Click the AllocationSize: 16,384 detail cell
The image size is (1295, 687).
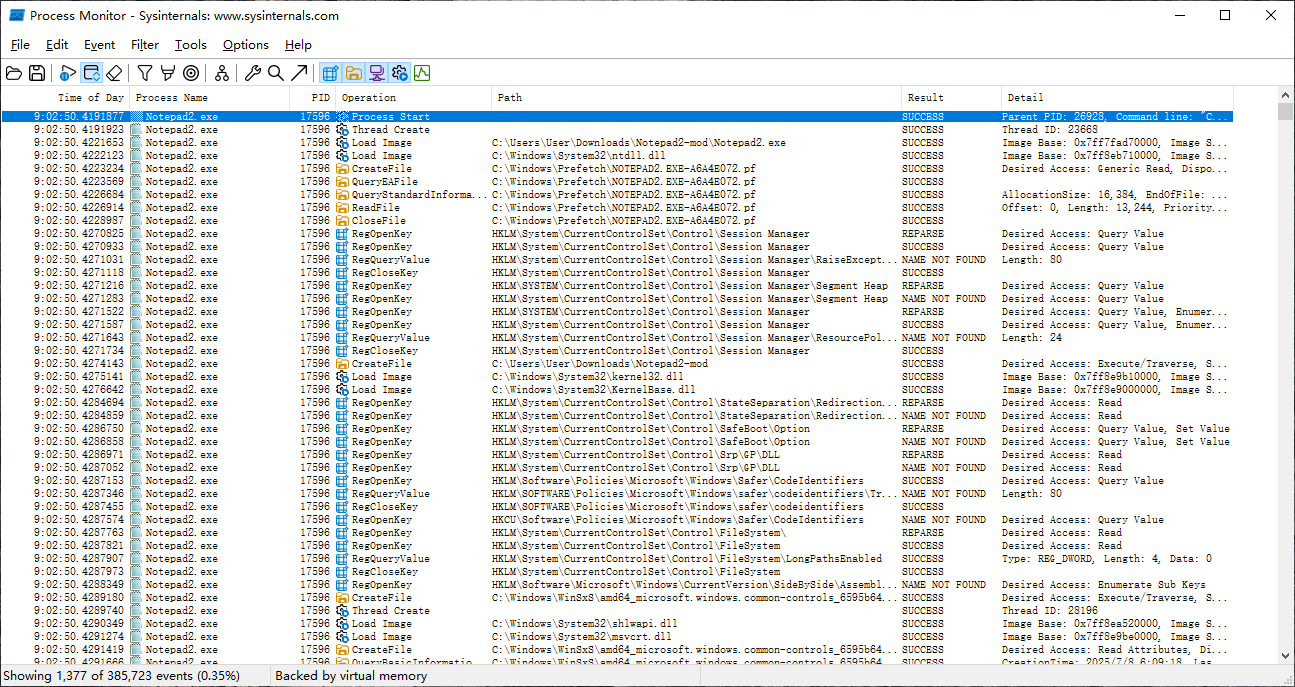[x=1116, y=195]
